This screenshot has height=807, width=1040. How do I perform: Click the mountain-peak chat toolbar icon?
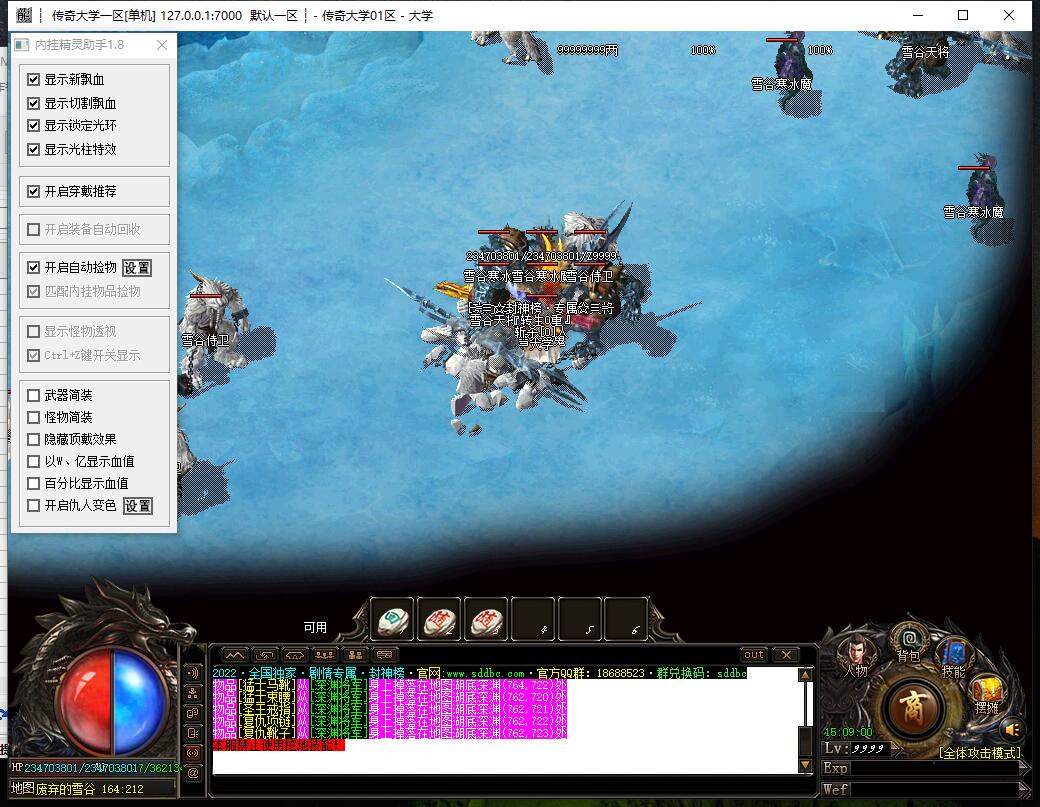[235, 655]
